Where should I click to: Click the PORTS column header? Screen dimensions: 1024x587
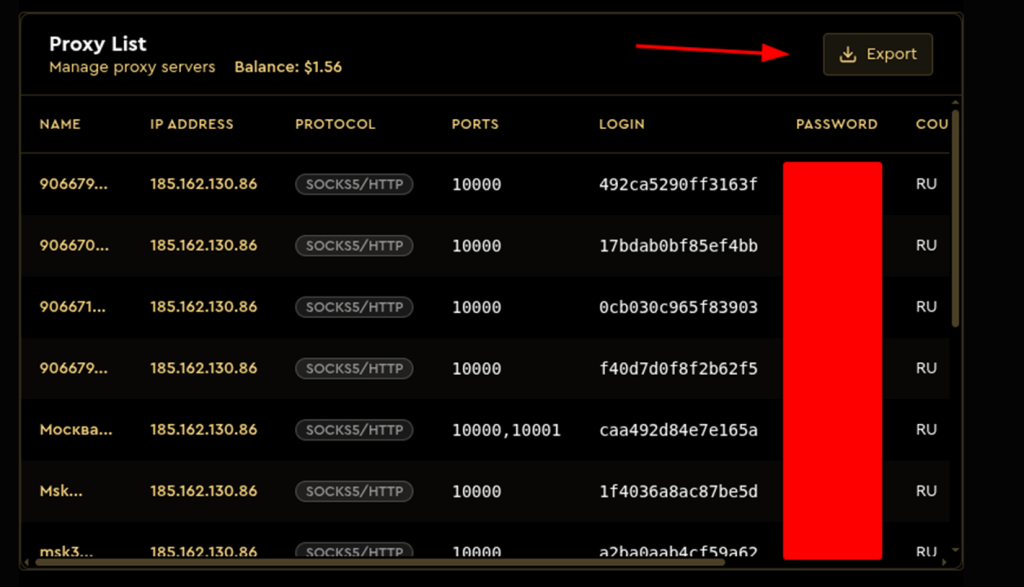point(475,125)
